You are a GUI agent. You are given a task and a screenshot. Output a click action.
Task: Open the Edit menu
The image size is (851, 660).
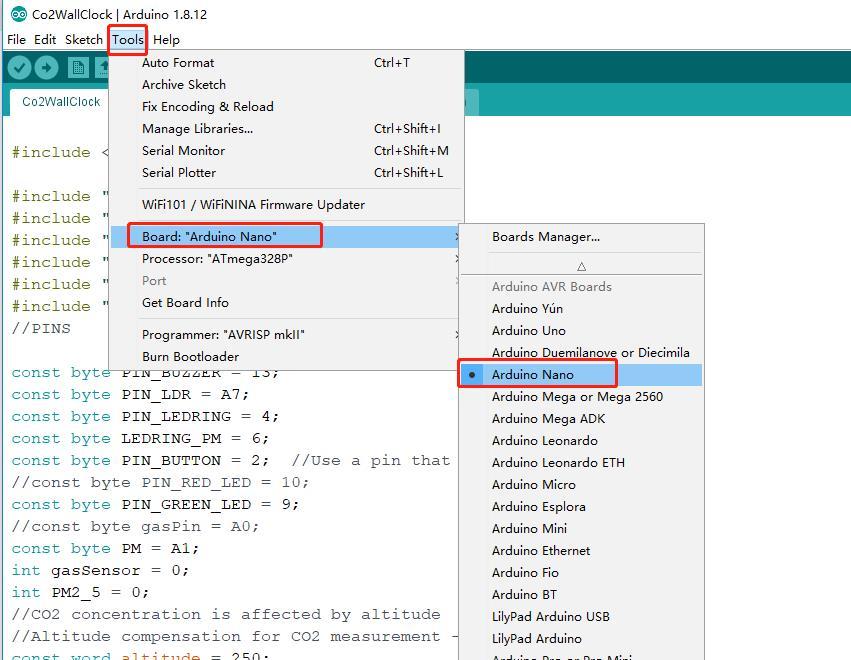coord(45,40)
